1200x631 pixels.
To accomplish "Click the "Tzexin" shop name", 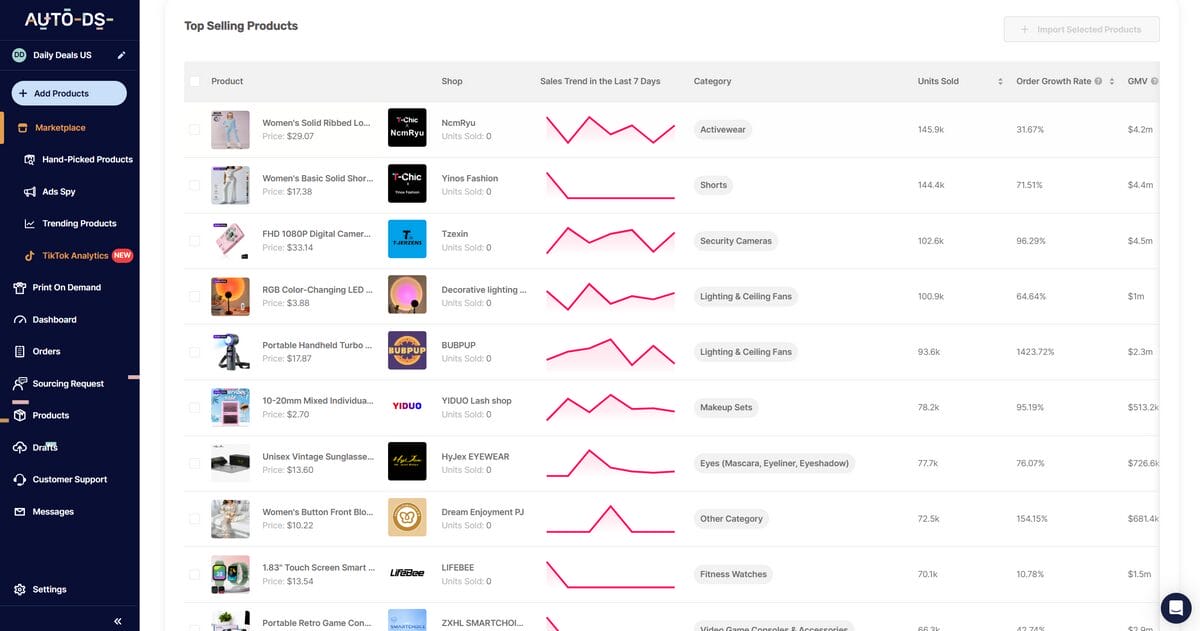I will (x=455, y=234).
